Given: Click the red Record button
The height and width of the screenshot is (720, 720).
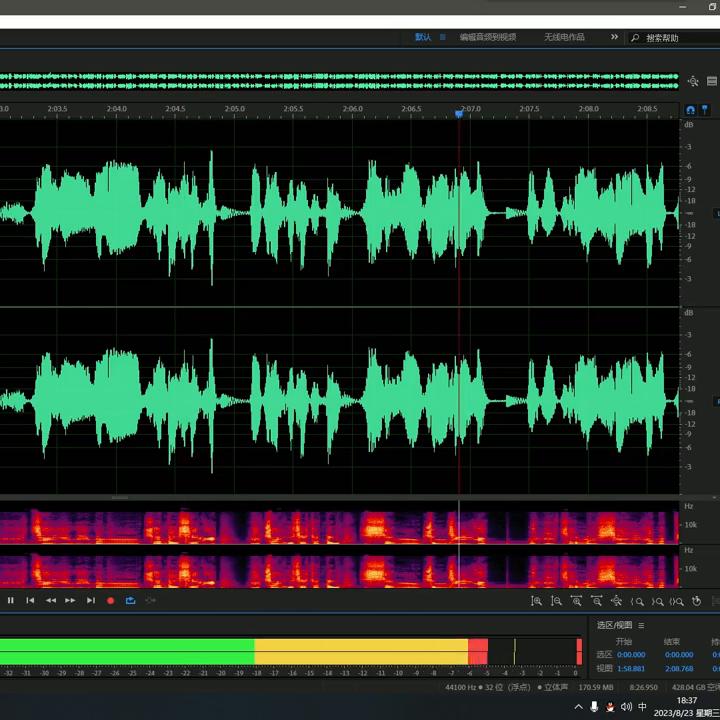Looking at the screenshot, I should coord(110,600).
